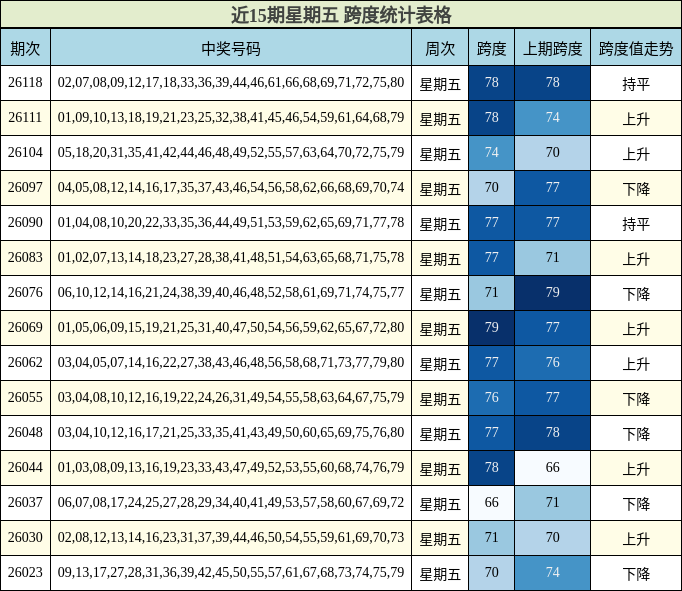
Task: Click winning numbers of period 26023
Action: point(231,572)
